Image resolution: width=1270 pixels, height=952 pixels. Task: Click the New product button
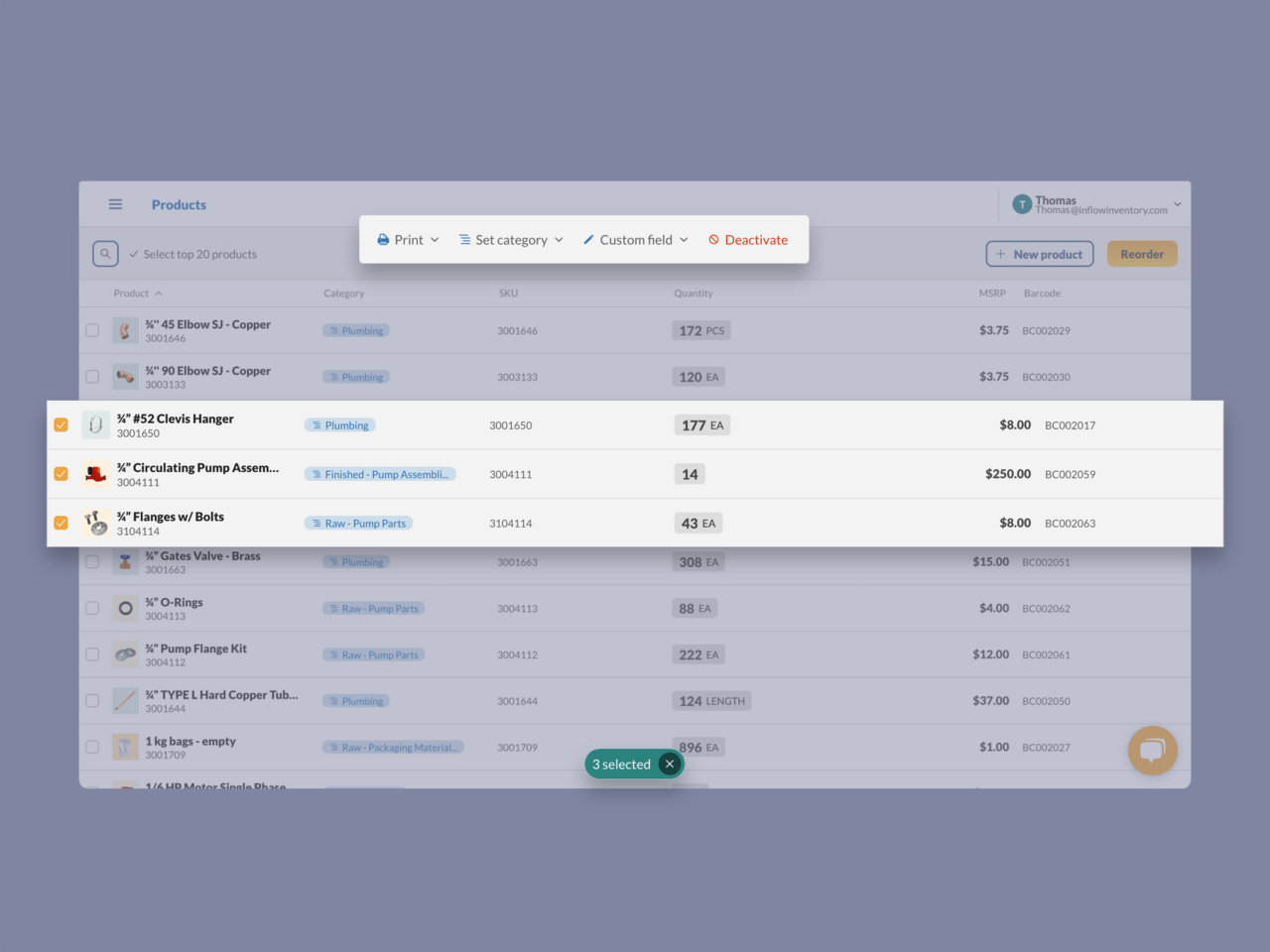pyautogui.click(x=1040, y=253)
